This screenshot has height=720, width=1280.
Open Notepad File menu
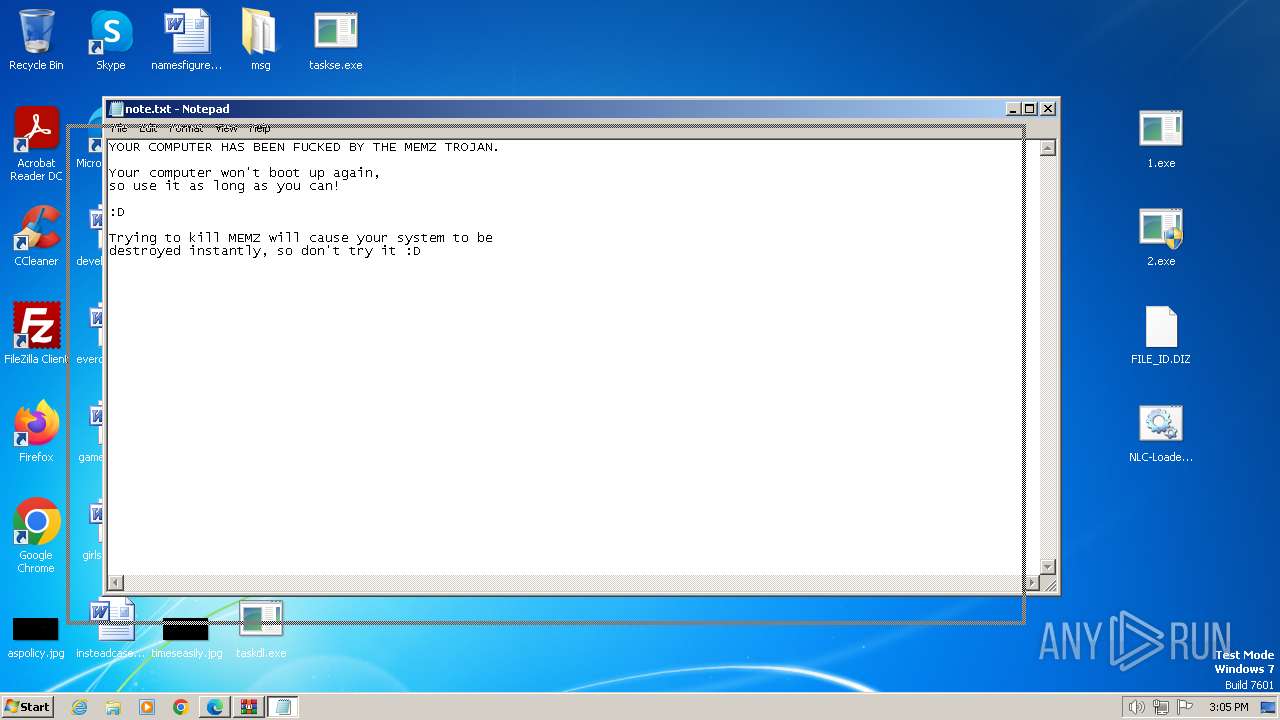[119, 128]
